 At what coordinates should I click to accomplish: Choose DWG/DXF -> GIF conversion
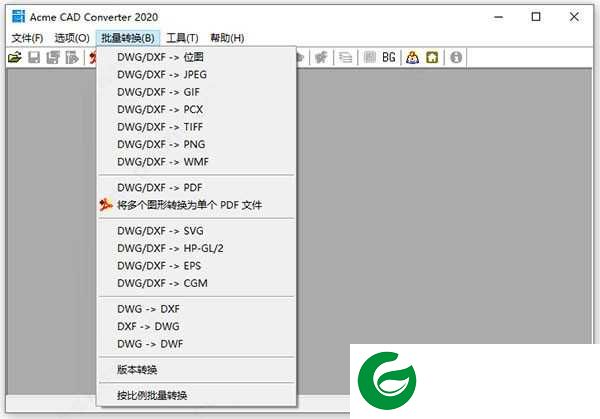coord(197,92)
